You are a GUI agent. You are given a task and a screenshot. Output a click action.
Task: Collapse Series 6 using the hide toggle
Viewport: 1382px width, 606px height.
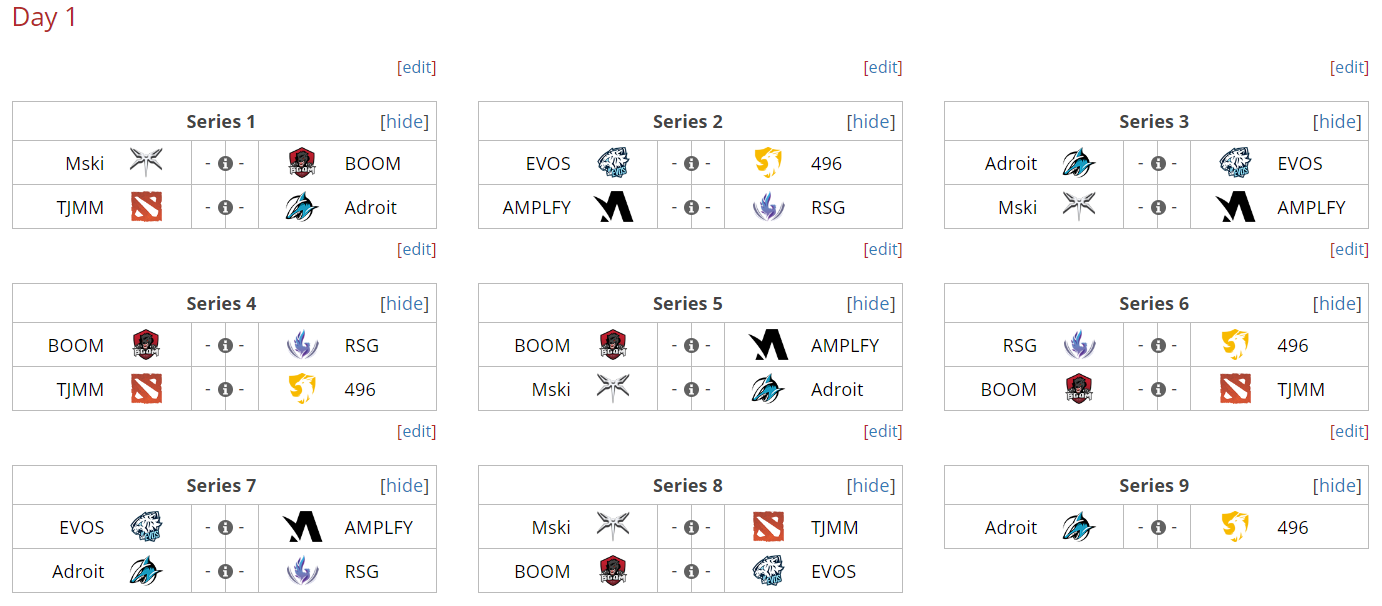tap(1337, 304)
